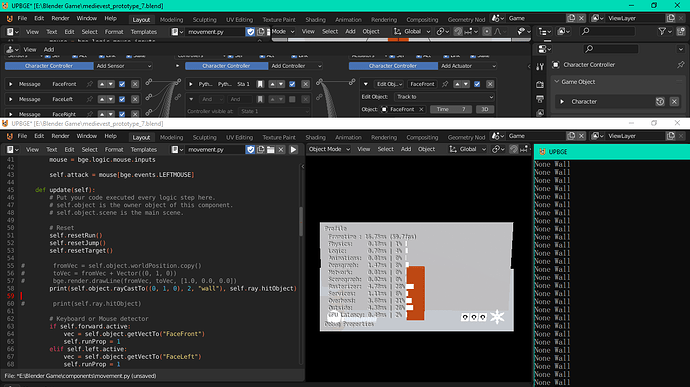The height and width of the screenshot is (387, 690).
Task: Open the Track to edit object dropdown
Action: click(444, 97)
